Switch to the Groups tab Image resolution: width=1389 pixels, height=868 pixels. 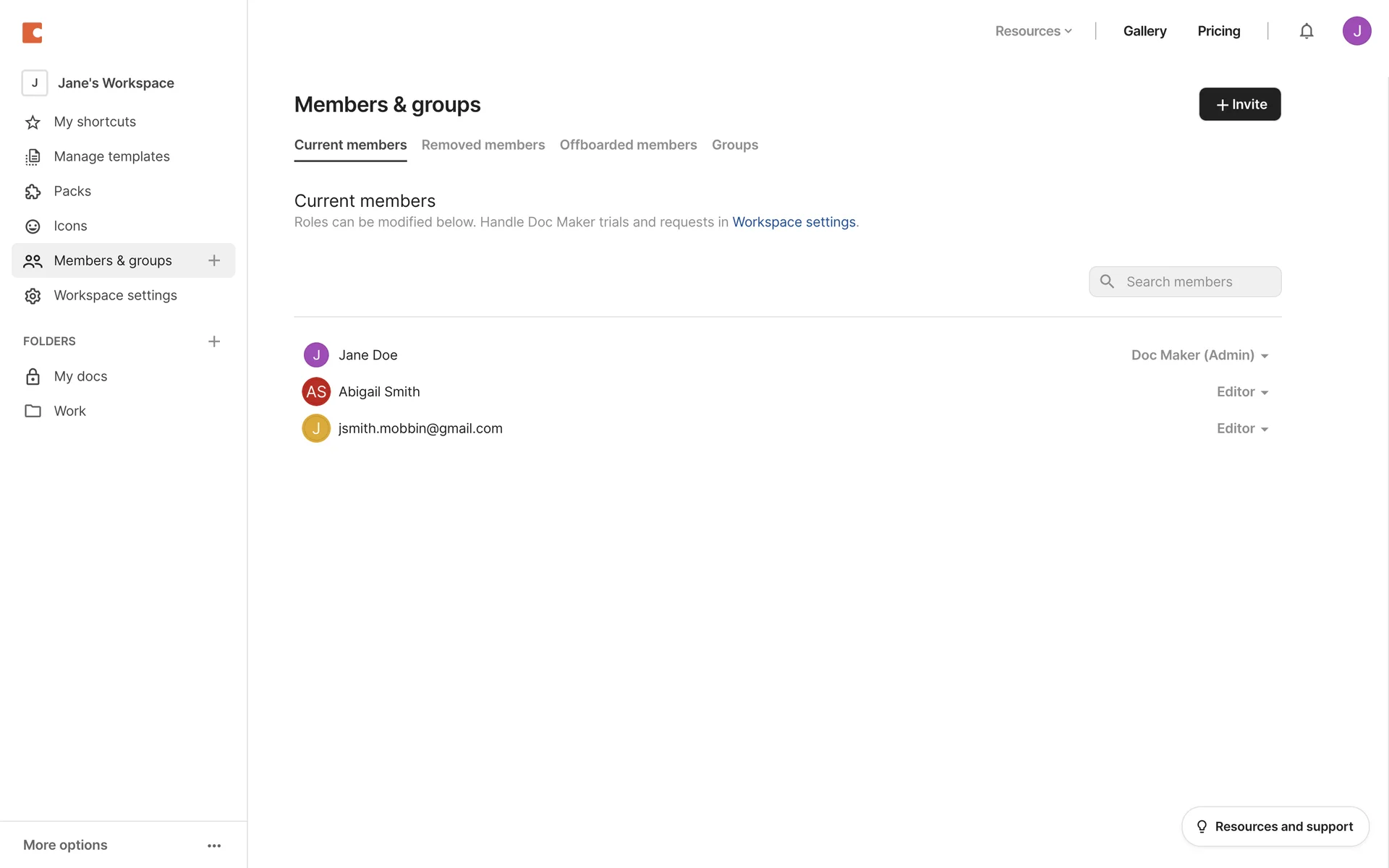(x=734, y=145)
